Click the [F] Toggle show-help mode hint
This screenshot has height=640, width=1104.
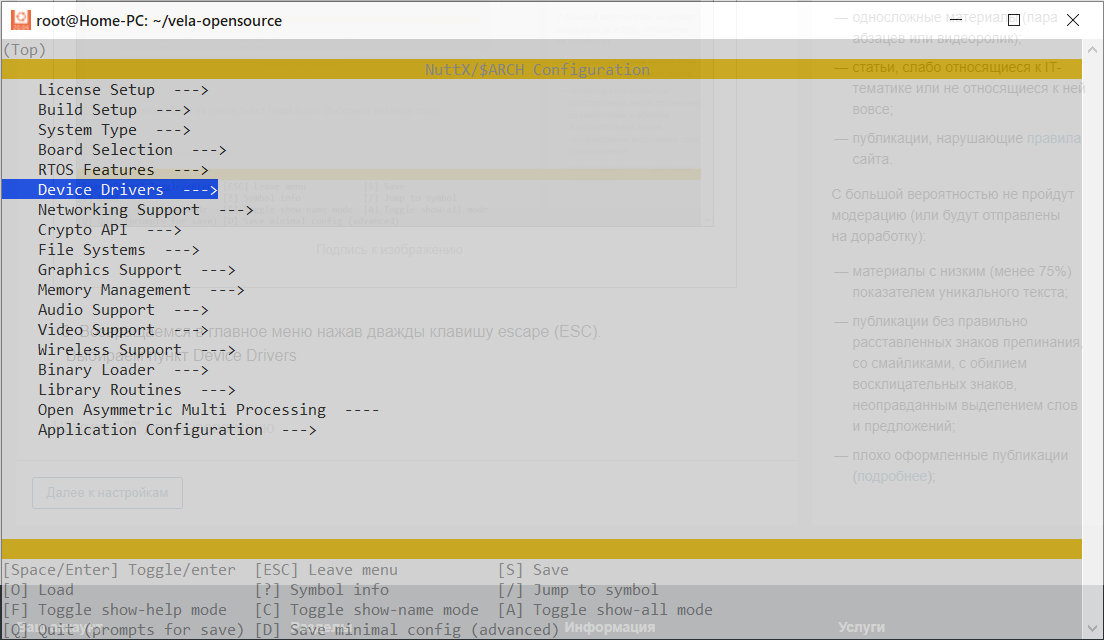(115, 610)
